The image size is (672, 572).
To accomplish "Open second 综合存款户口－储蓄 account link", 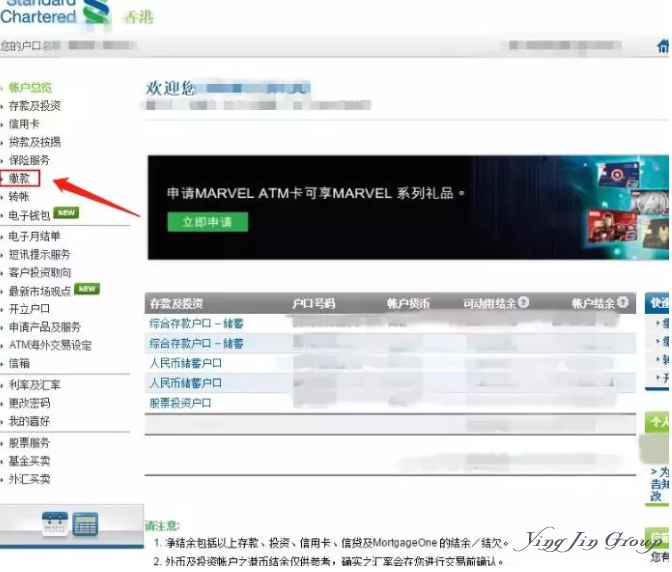I will [196, 343].
